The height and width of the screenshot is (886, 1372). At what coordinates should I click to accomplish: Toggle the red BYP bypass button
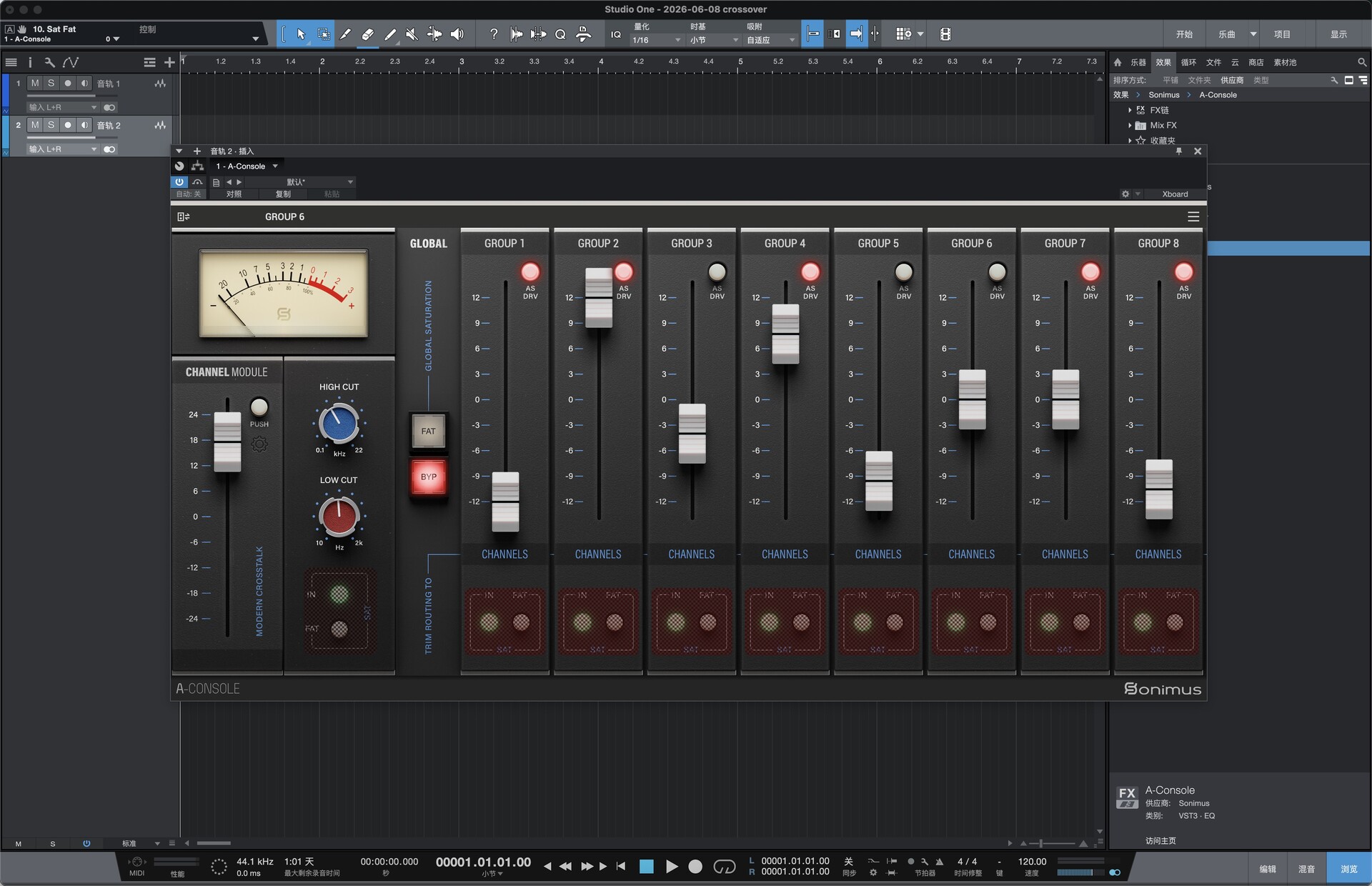[x=428, y=477]
